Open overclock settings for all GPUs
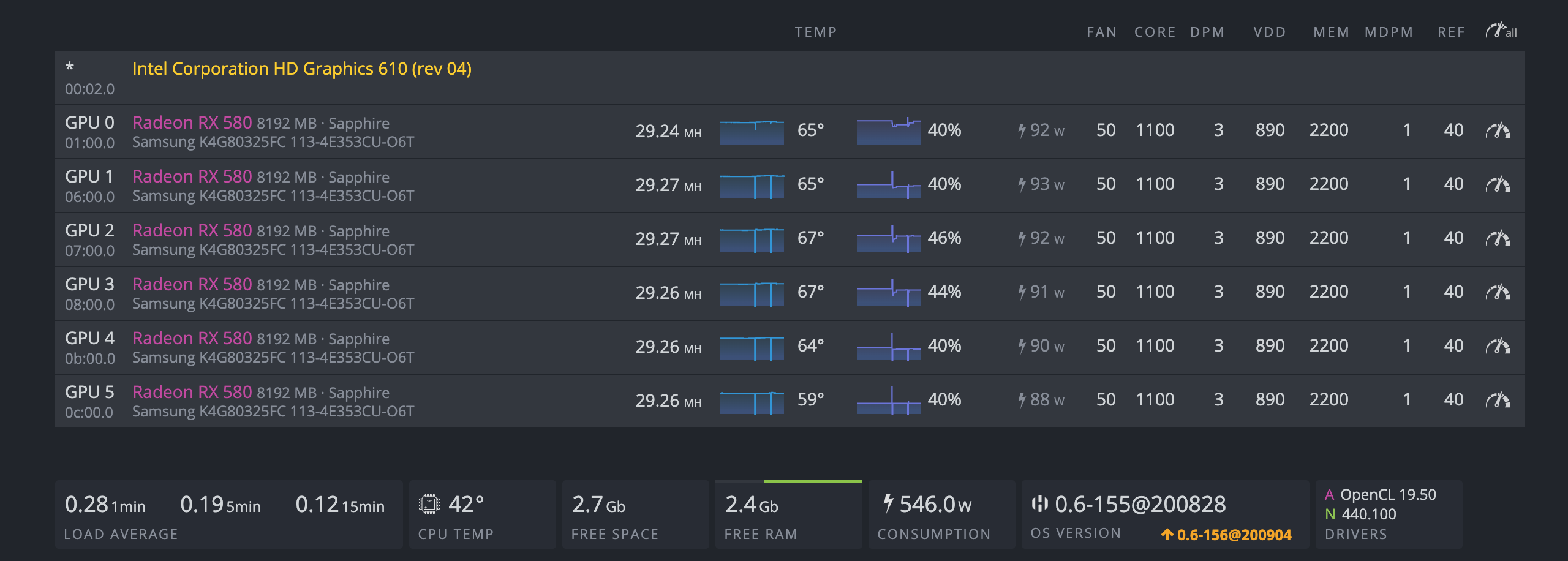 (x=1501, y=31)
